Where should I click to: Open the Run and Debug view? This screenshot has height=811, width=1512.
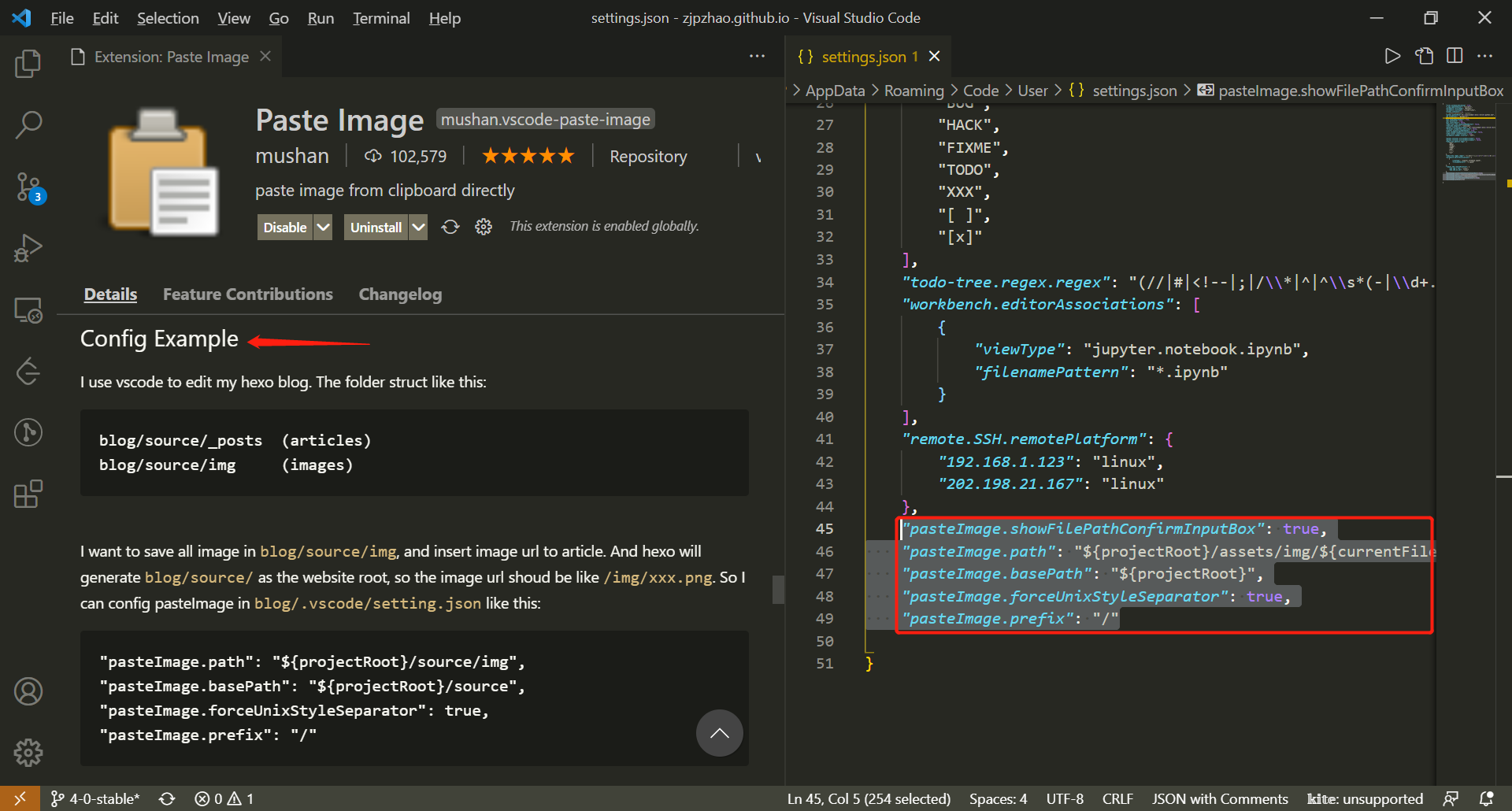pyautogui.click(x=28, y=248)
